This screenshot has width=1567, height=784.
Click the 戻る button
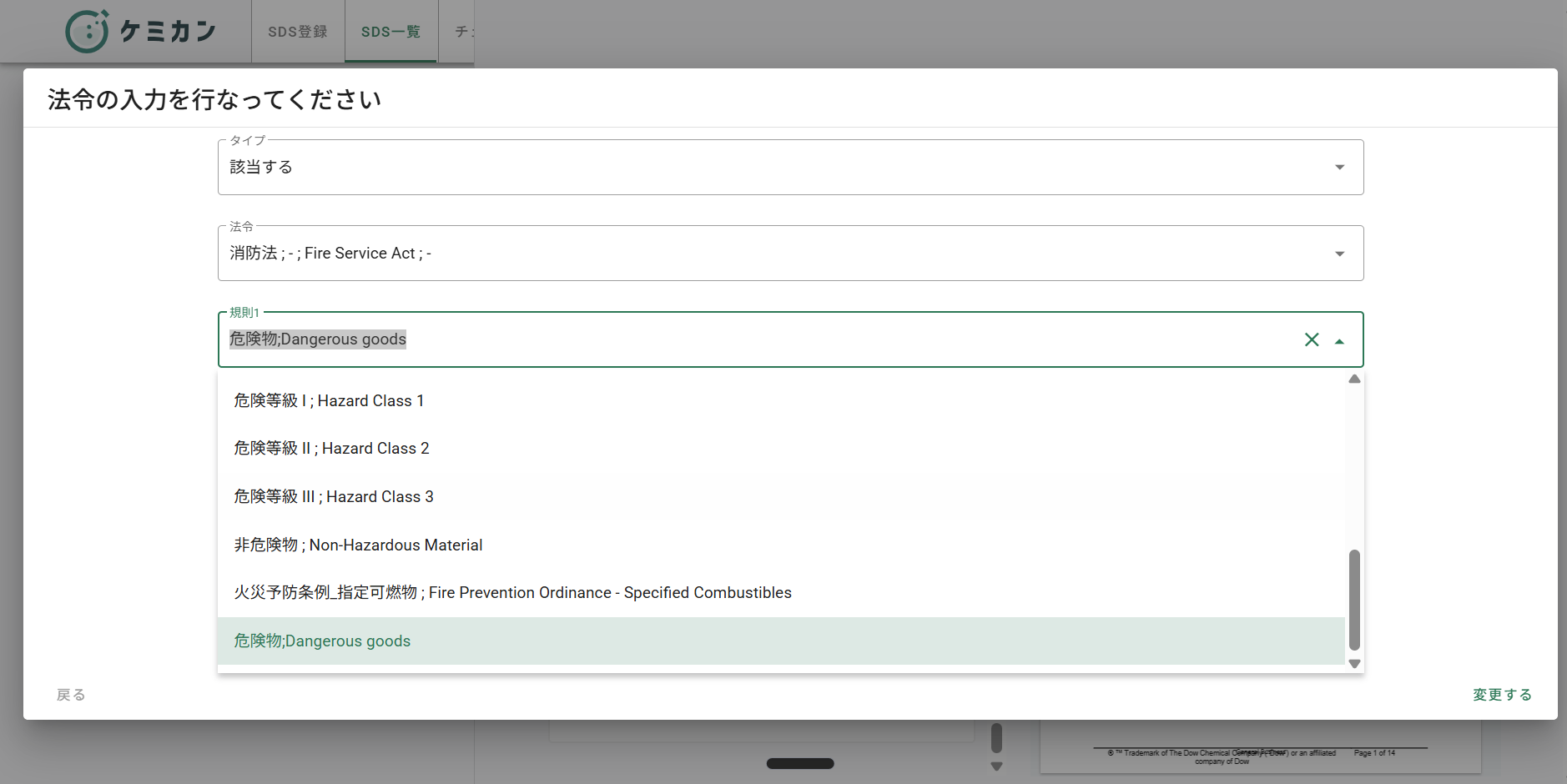click(x=71, y=694)
